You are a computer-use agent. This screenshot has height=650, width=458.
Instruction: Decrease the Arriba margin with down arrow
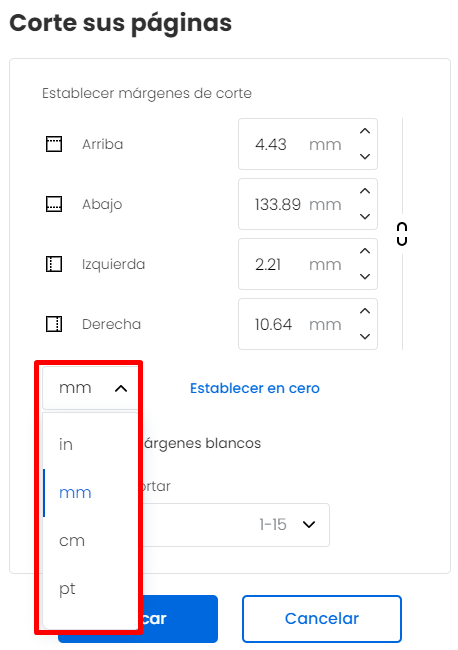tap(365, 156)
